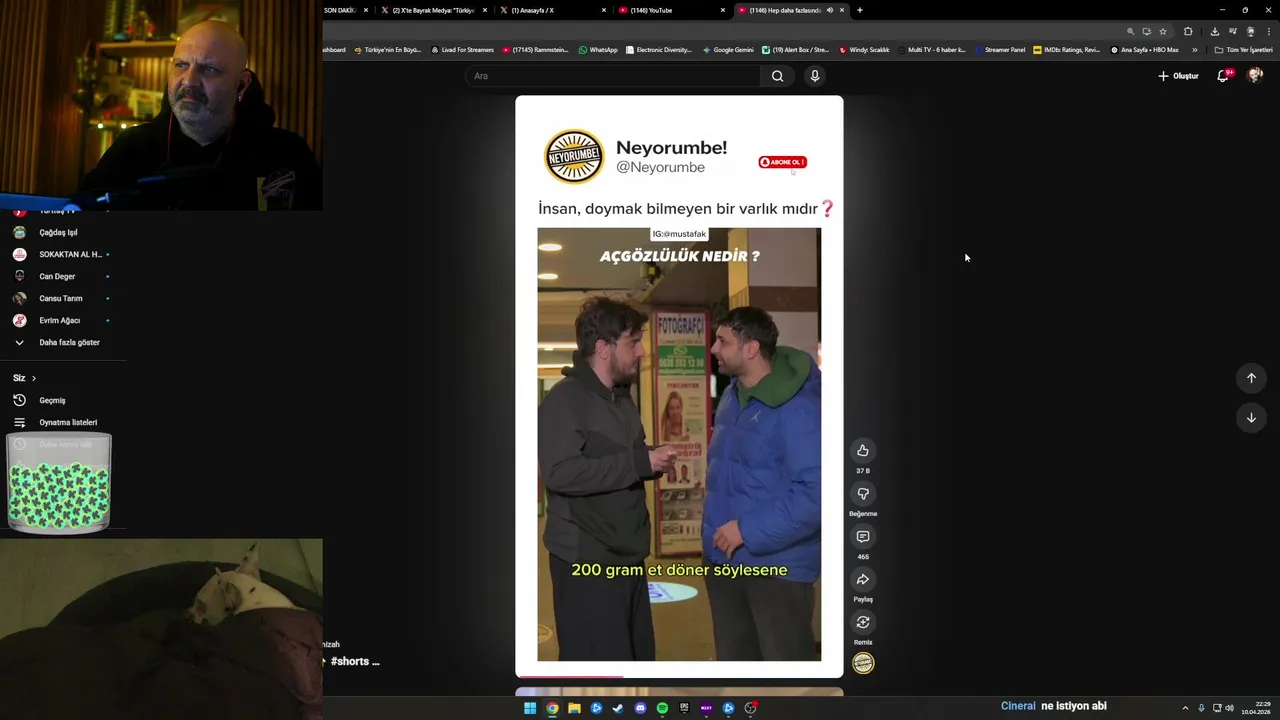Start voice search with the microphone icon

pyautogui.click(x=815, y=76)
